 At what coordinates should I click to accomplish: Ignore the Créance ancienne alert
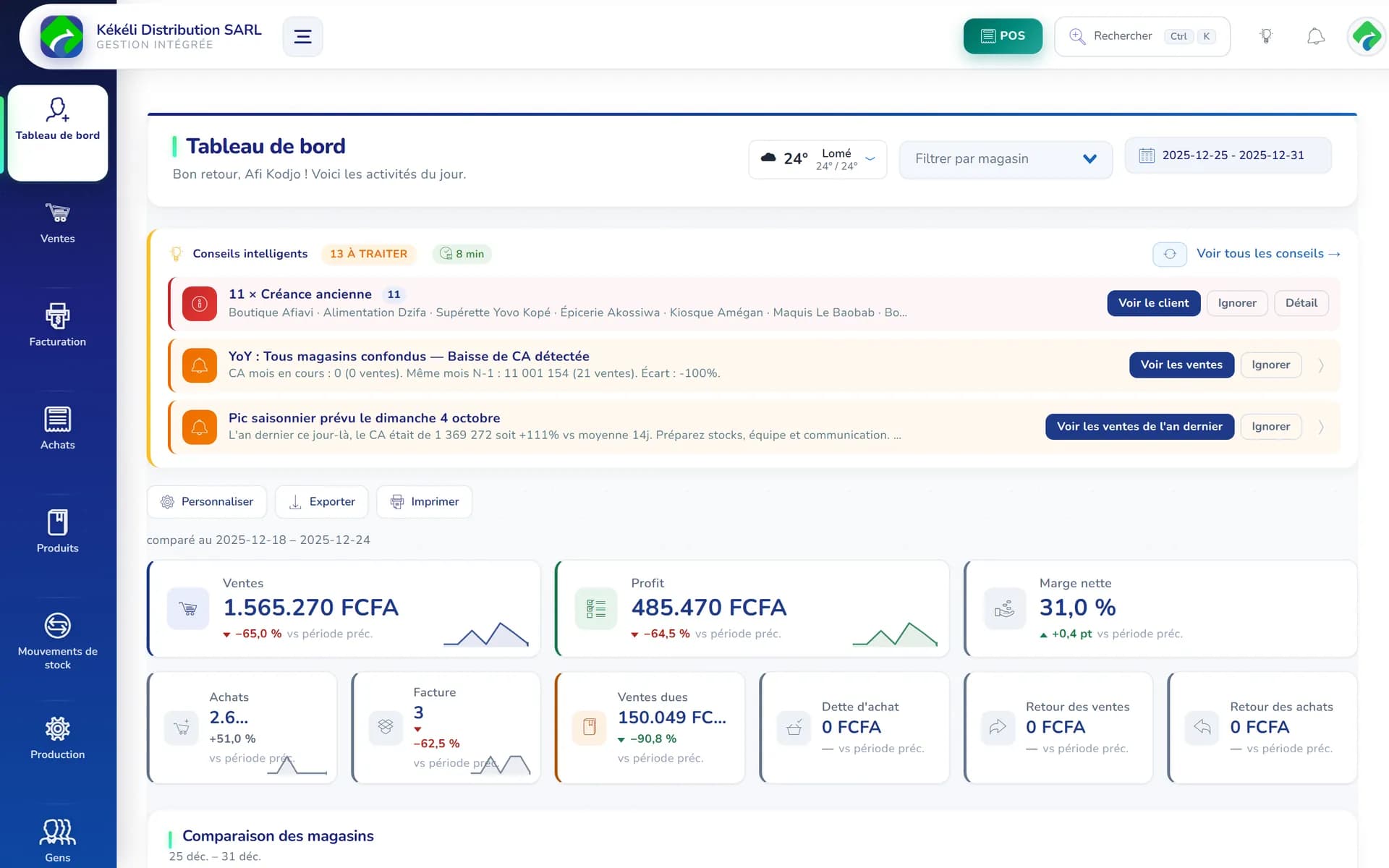click(x=1237, y=303)
